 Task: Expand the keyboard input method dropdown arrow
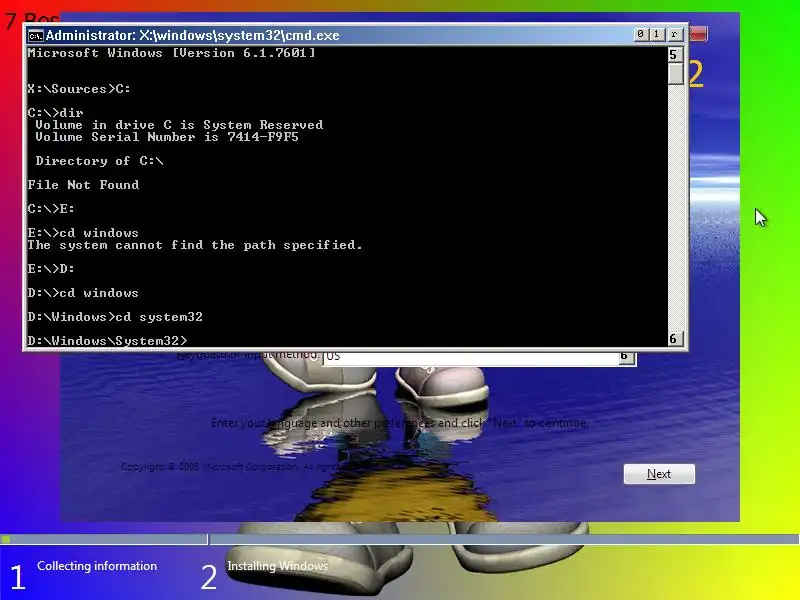pyautogui.click(x=626, y=357)
